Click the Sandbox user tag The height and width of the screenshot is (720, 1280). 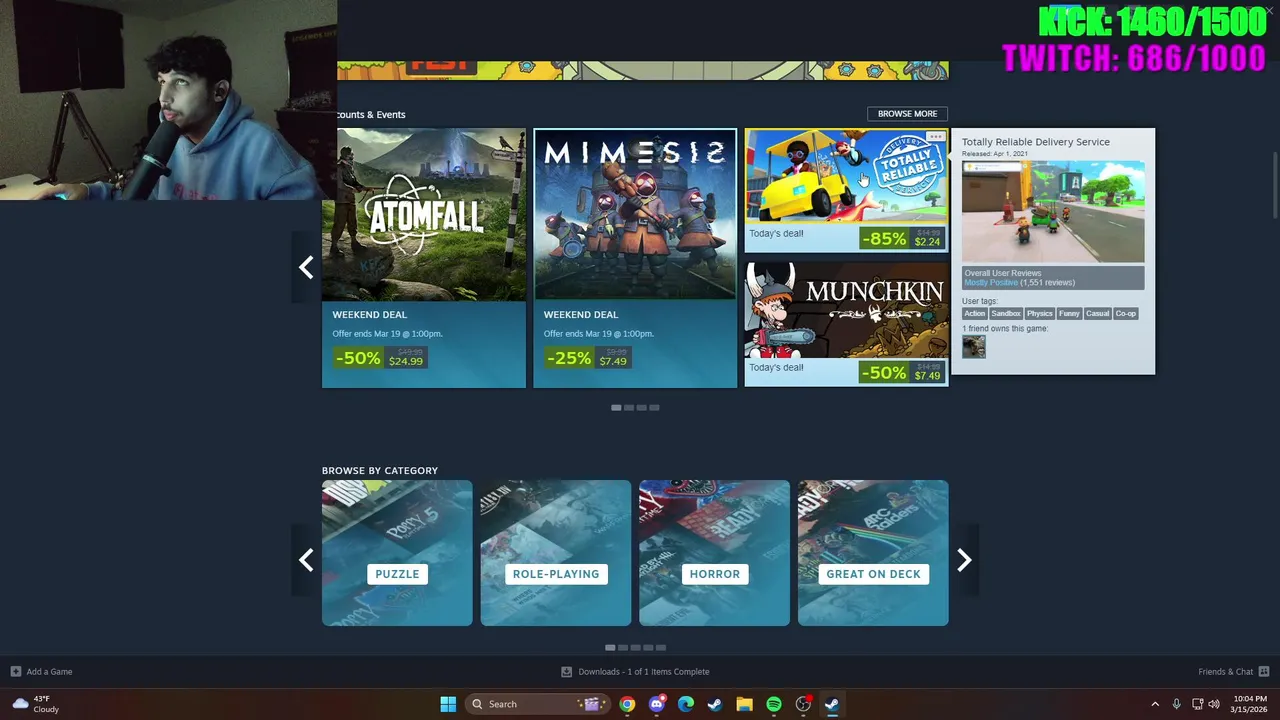[x=1006, y=314]
